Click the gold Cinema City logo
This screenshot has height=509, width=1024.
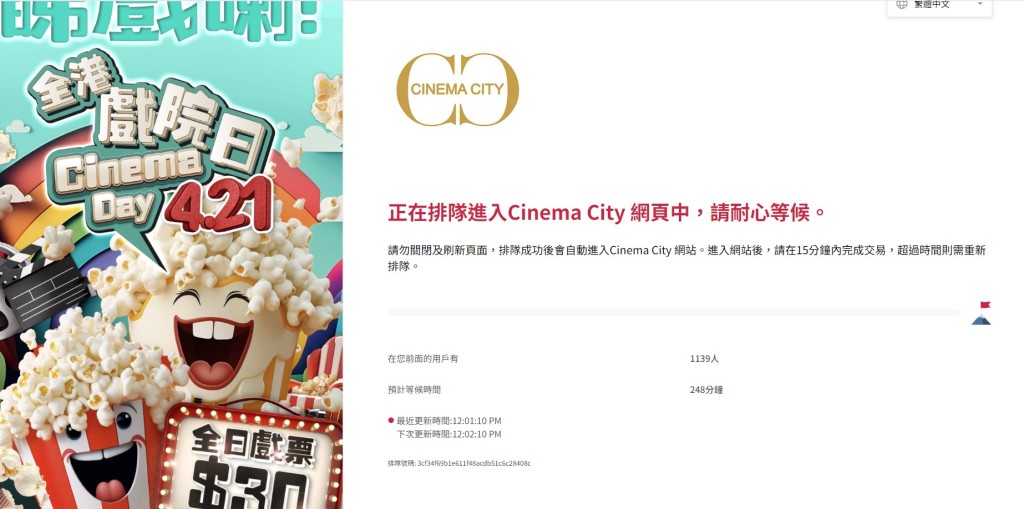[457, 90]
